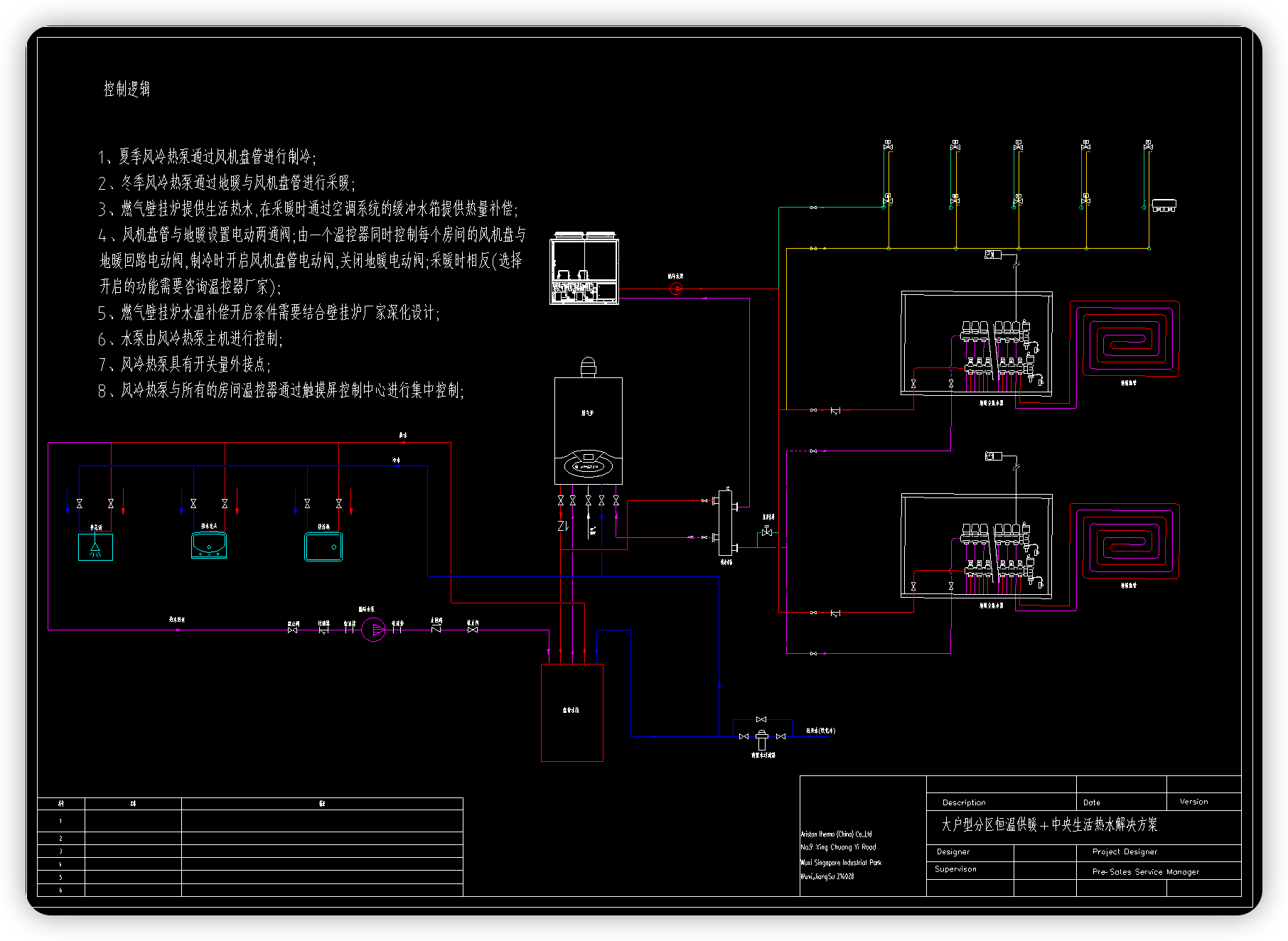
Task: Click the red circulation pump beside heat pump
Action: pos(676,288)
